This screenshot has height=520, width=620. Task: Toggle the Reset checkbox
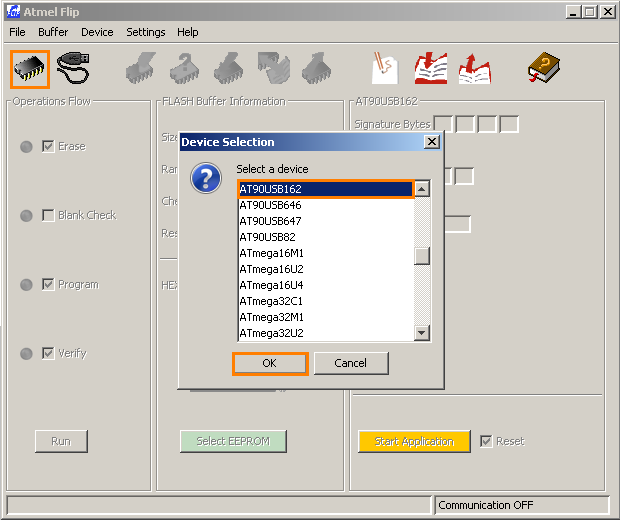(x=486, y=441)
